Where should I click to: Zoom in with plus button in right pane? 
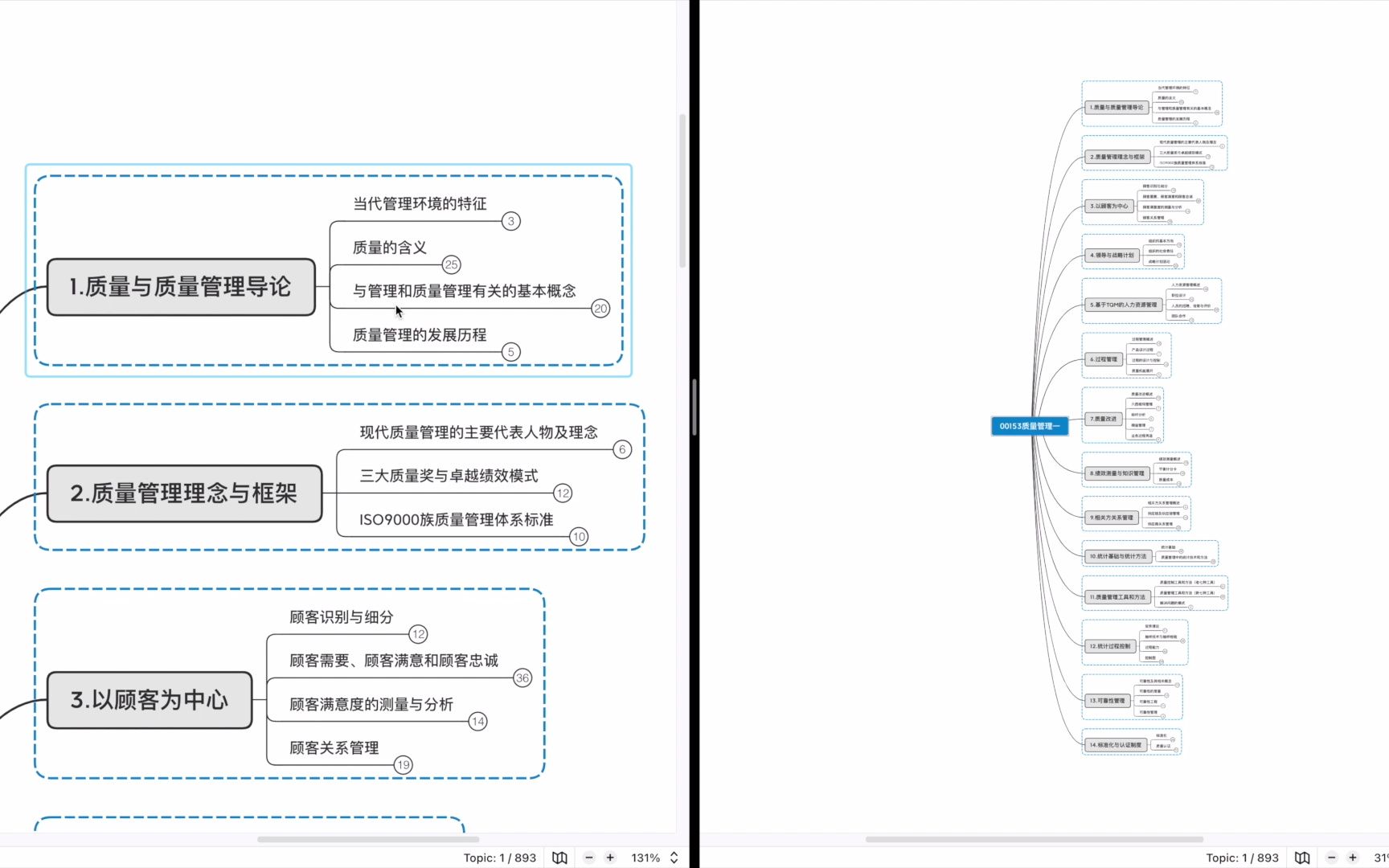[1353, 858]
